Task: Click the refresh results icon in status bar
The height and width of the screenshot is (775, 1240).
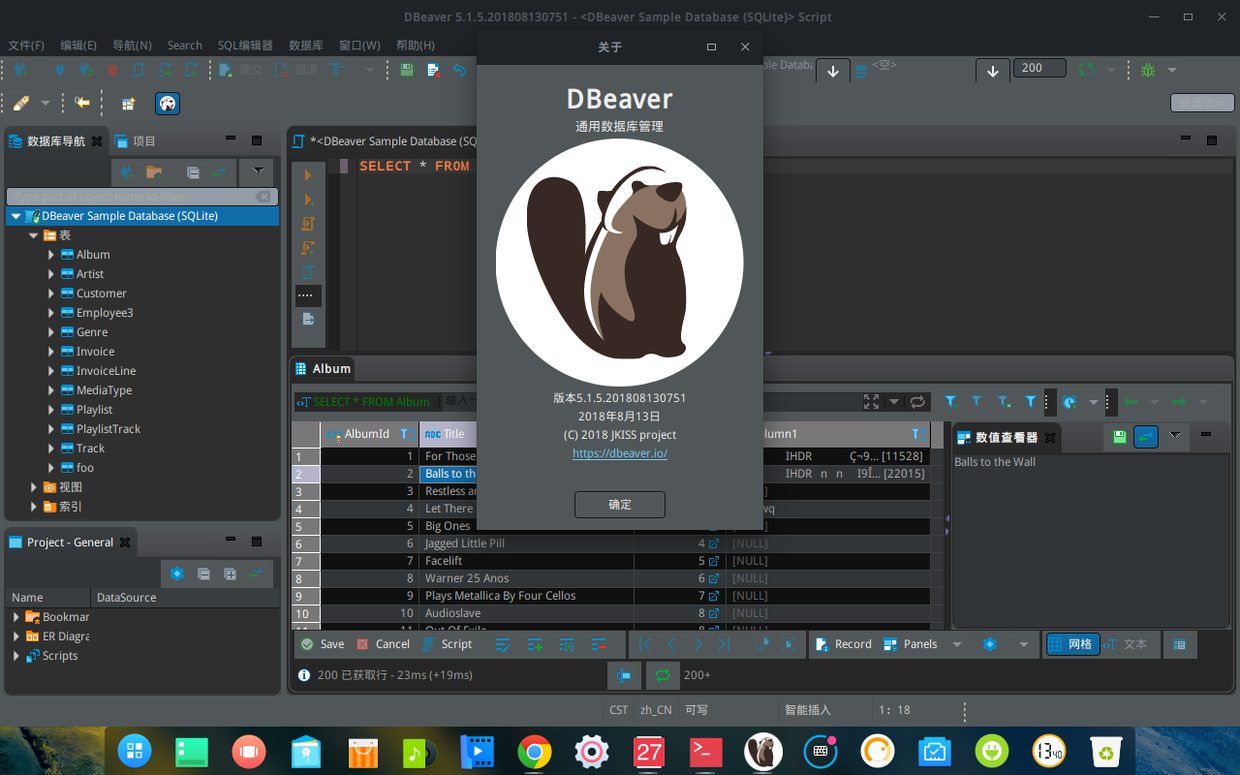Action: (x=662, y=676)
